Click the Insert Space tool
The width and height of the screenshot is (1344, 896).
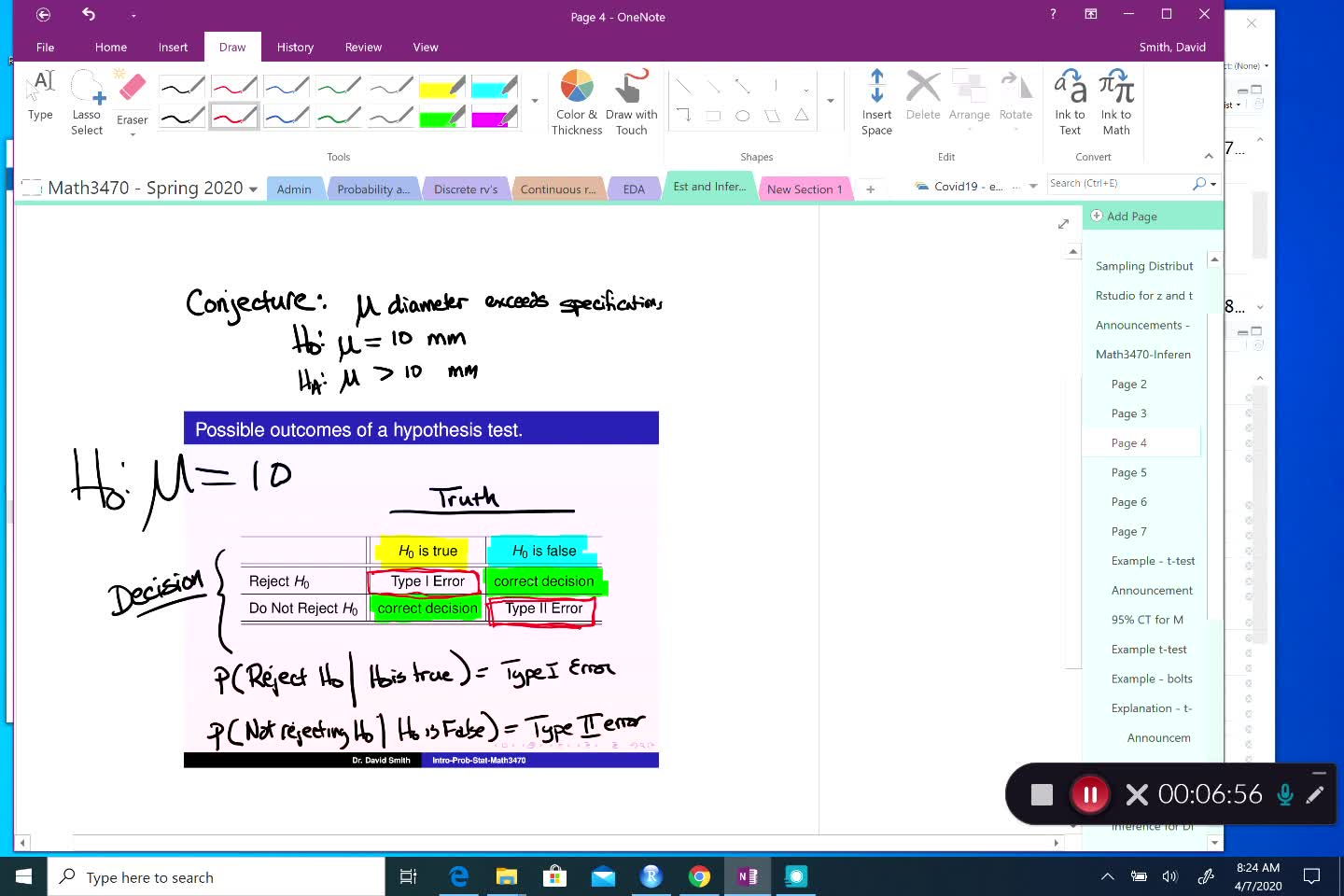click(x=876, y=103)
